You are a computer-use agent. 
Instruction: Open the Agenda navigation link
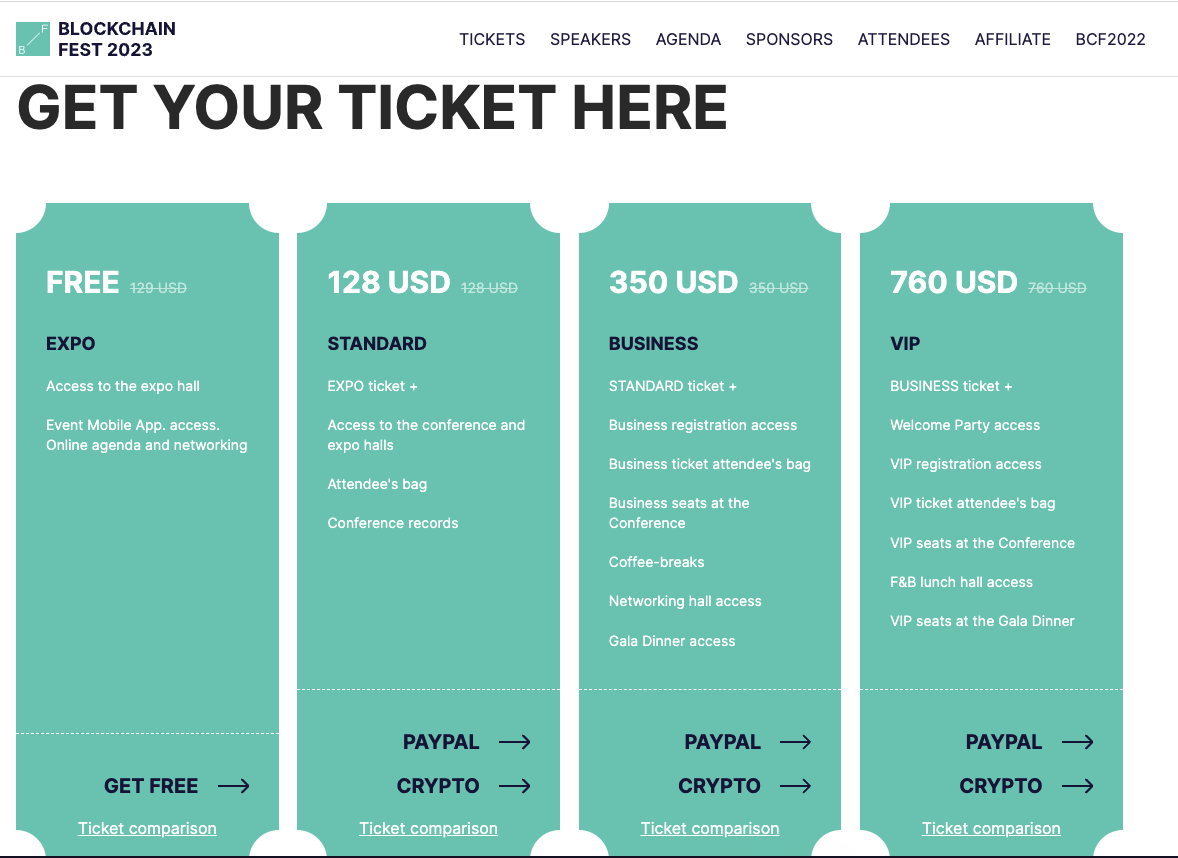click(688, 40)
